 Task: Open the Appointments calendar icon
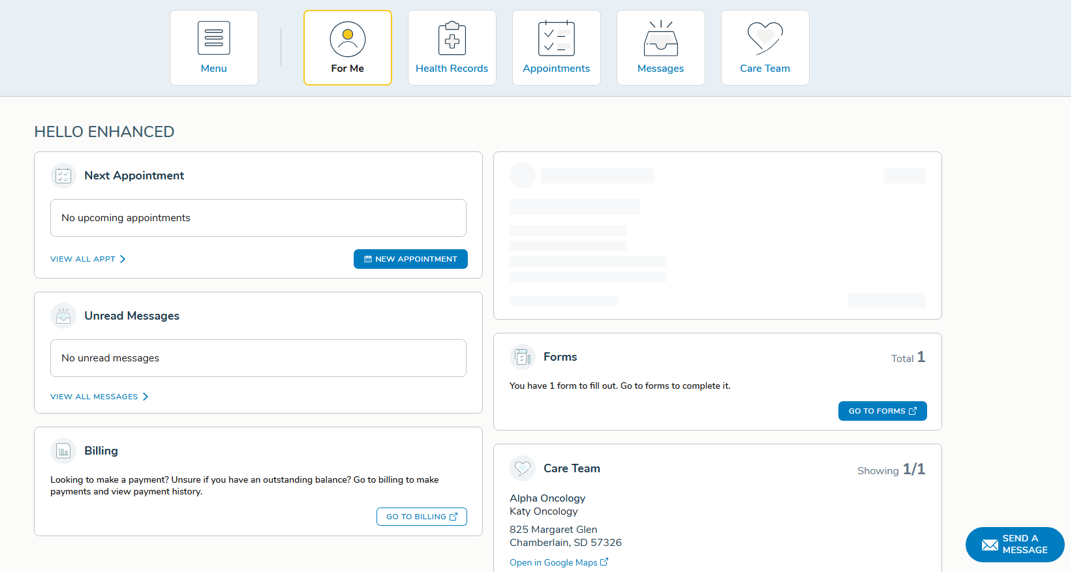[x=556, y=40]
